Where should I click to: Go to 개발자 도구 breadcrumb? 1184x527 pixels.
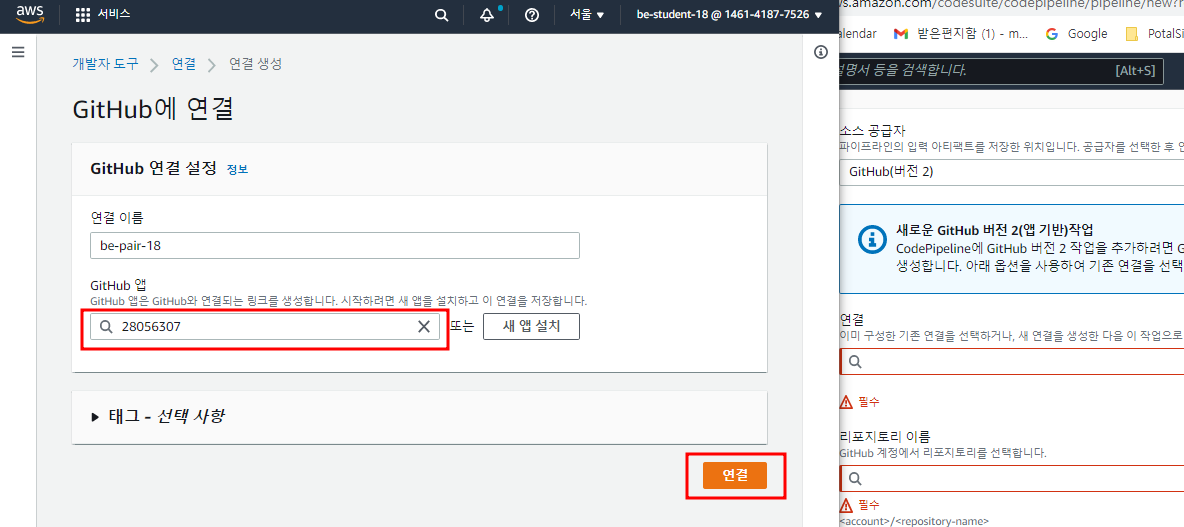tap(105, 64)
